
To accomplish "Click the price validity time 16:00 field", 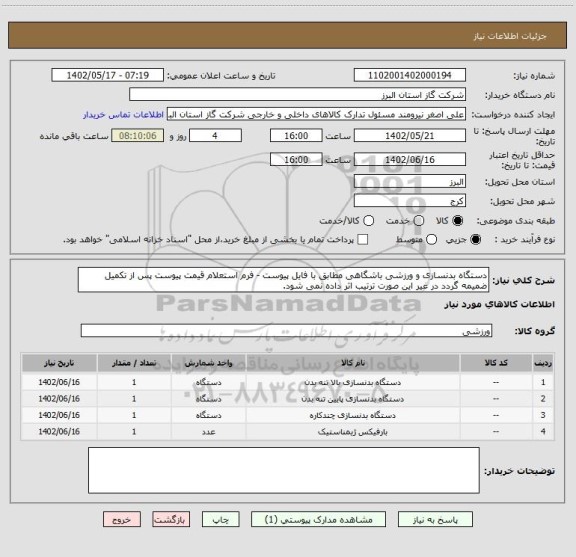I will [296, 159].
